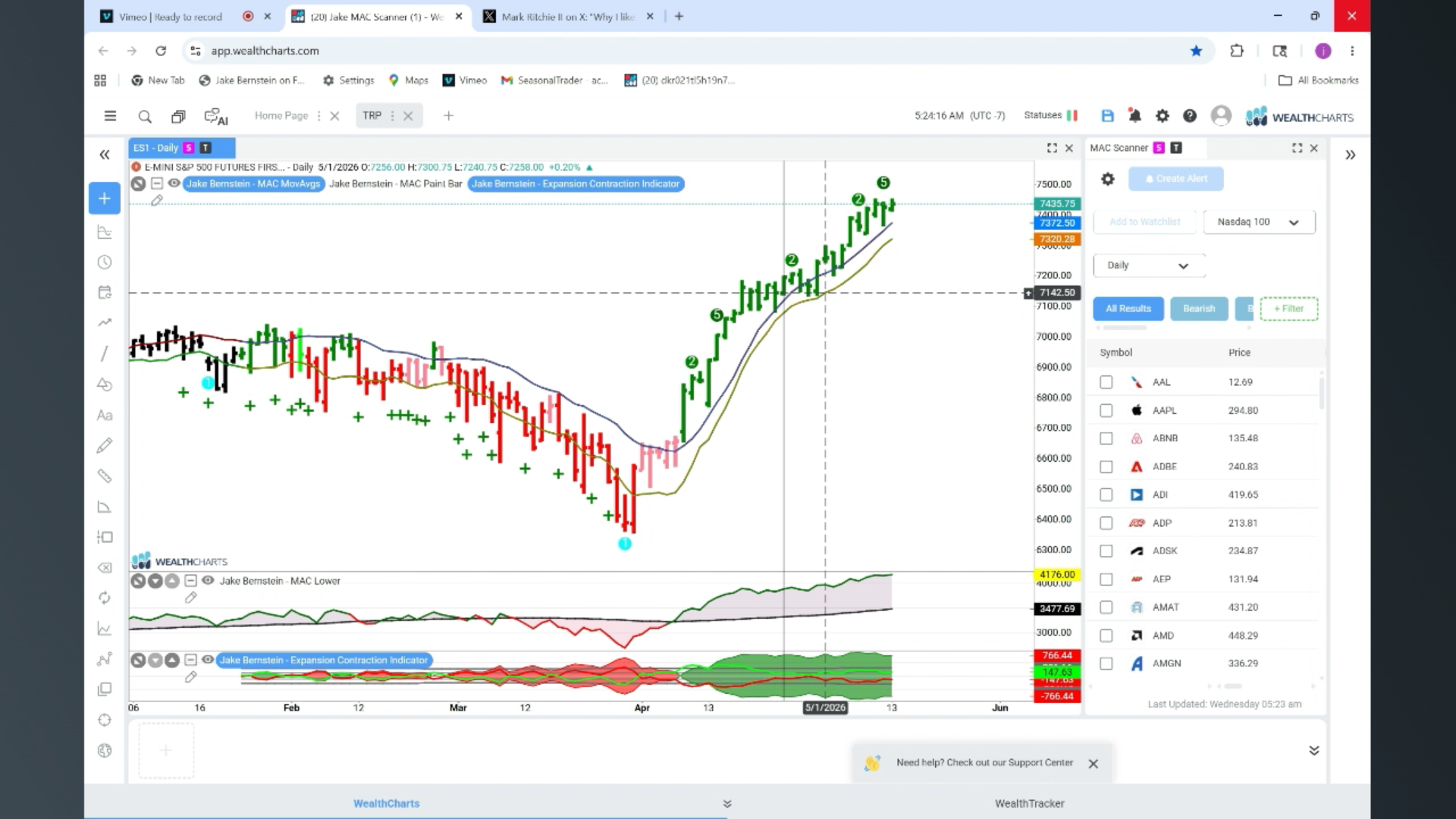Open the Nasdaq 100 watchlist dropdown
This screenshot has height=819, width=1456.
[x=1259, y=222]
